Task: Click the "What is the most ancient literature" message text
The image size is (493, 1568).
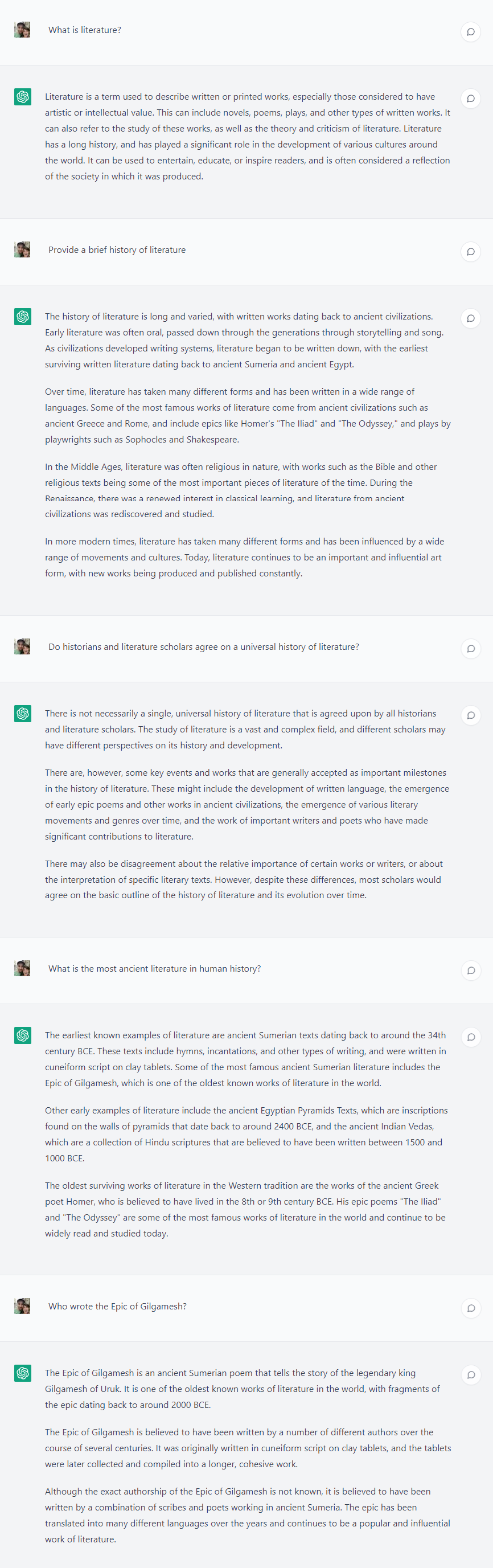Action: pyautogui.click(x=155, y=968)
